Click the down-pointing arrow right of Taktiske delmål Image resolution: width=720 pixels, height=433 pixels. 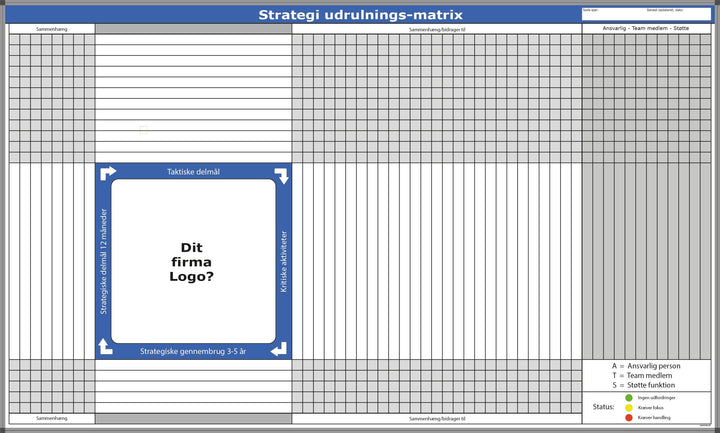coord(281,176)
